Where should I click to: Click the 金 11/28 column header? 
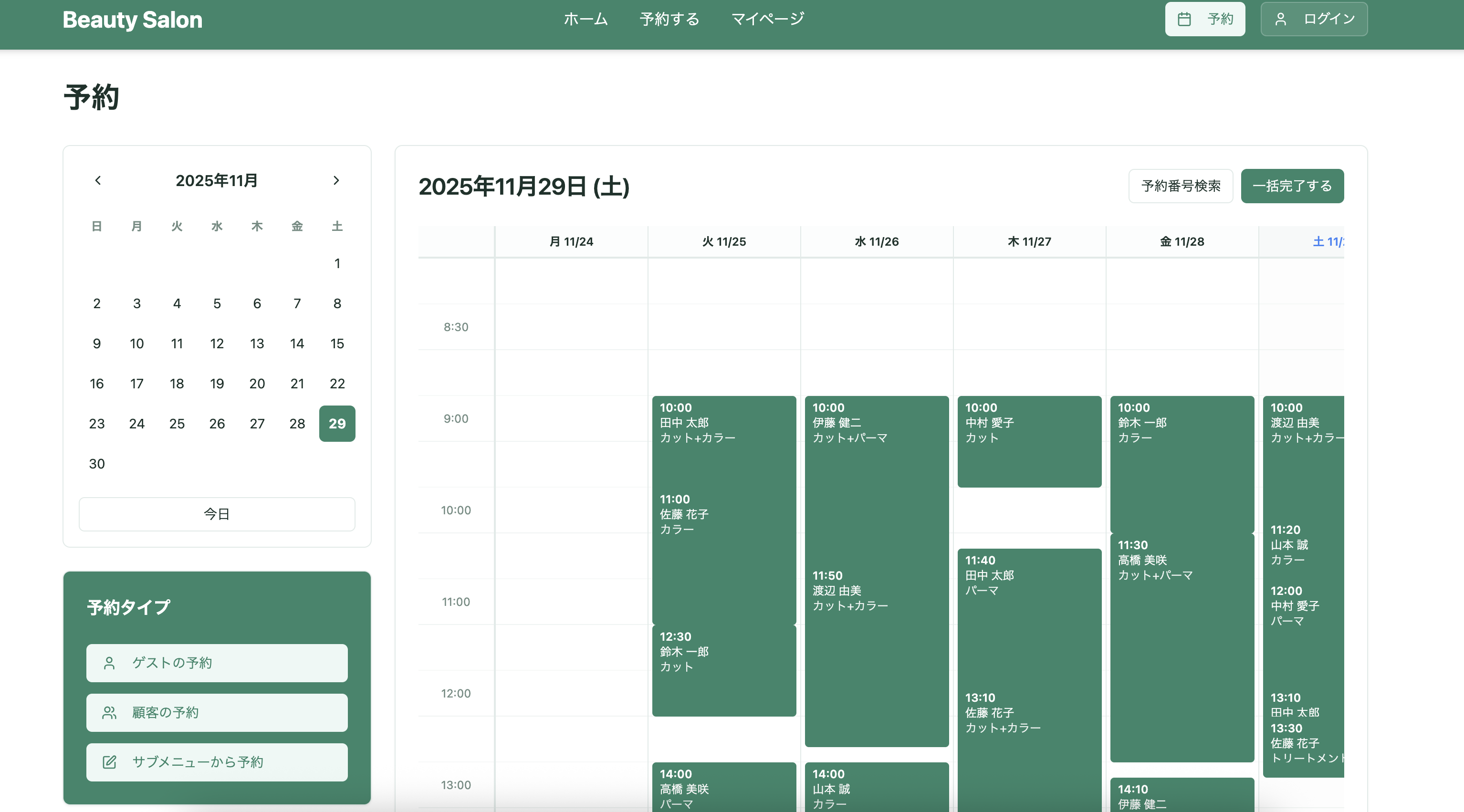(x=1182, y=241)
